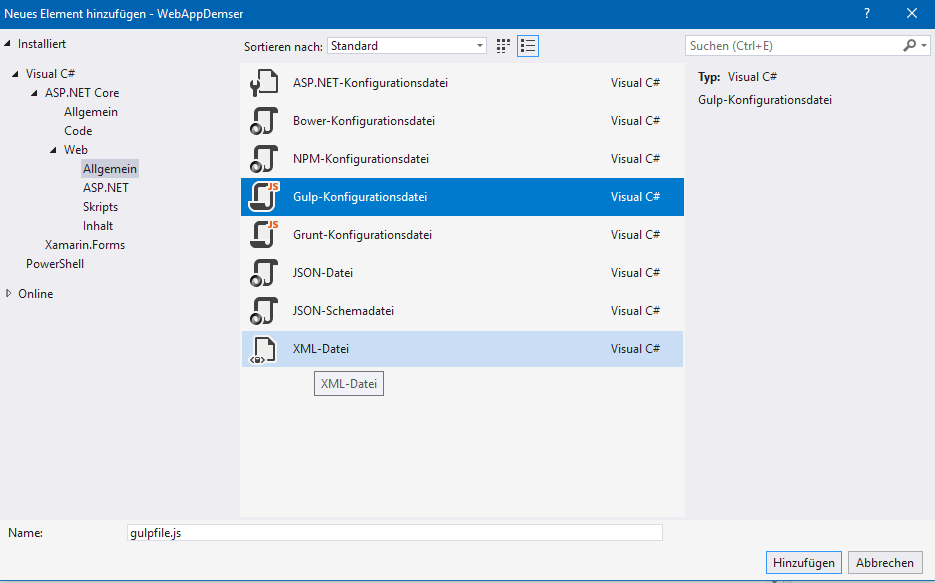
Task: Select Allgemein under ASP.NET Core
Action: (91, 112)
